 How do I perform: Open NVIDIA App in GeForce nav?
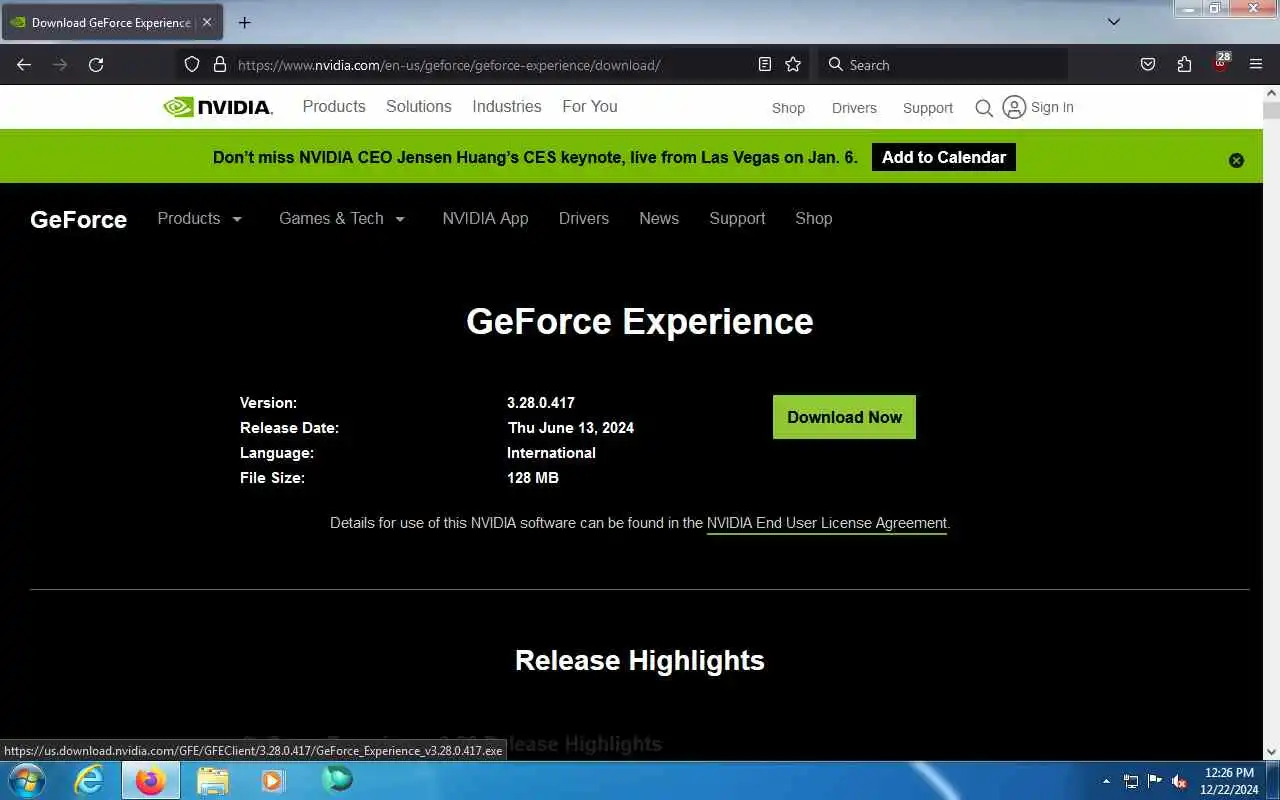pos(485,218)
